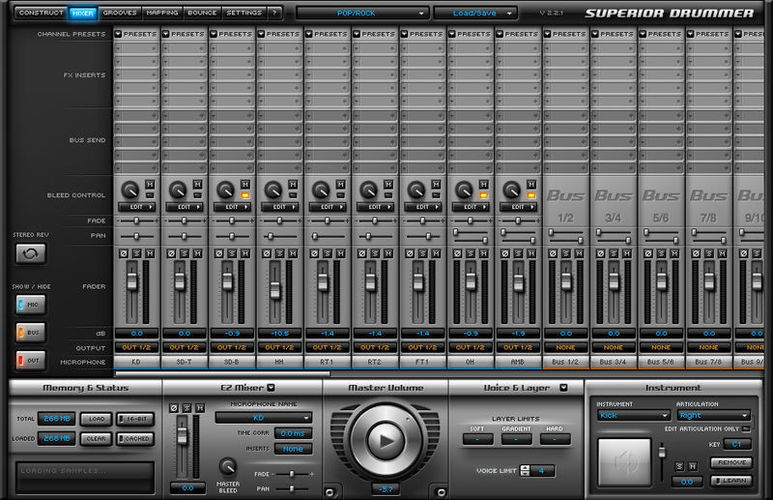Click the Stereo Rev swap button
The image size is (773, 500).
click(x=31, y=254)
